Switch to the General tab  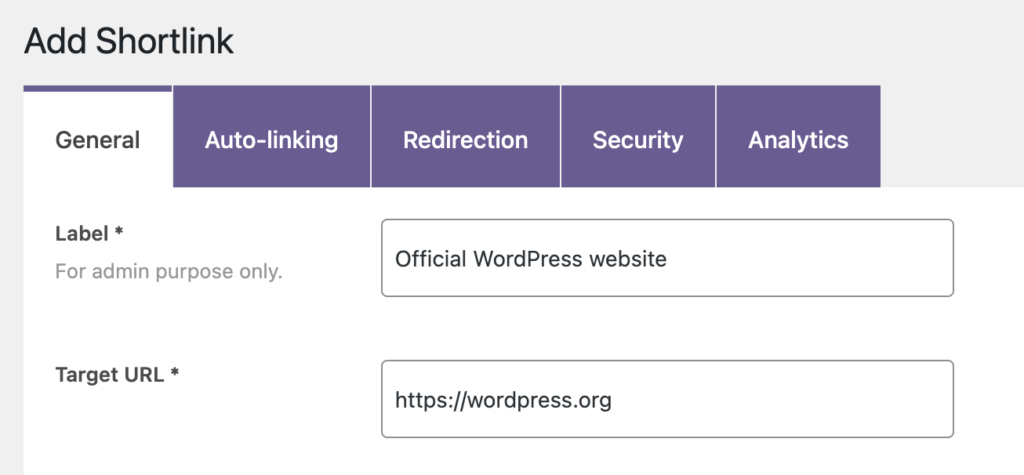tap(98, 137)
